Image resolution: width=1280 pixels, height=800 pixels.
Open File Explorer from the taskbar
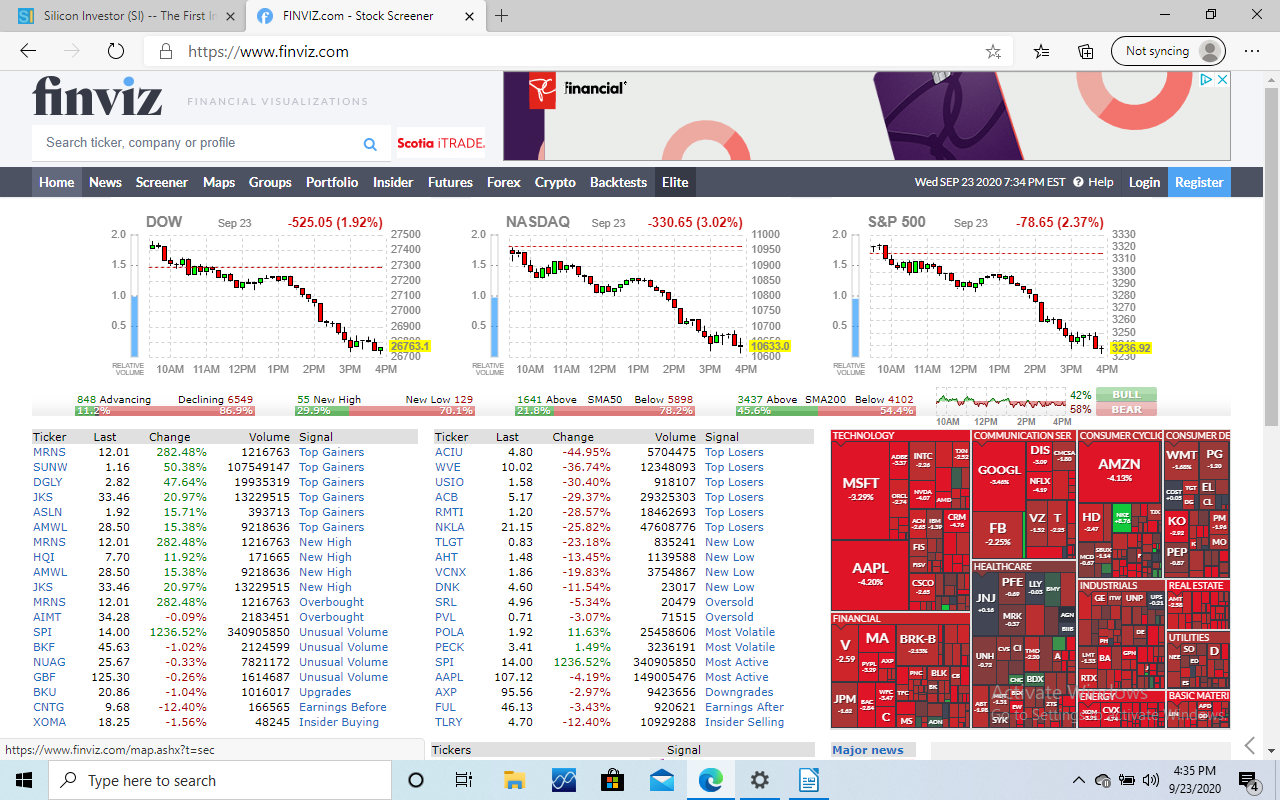coord(514,780)
